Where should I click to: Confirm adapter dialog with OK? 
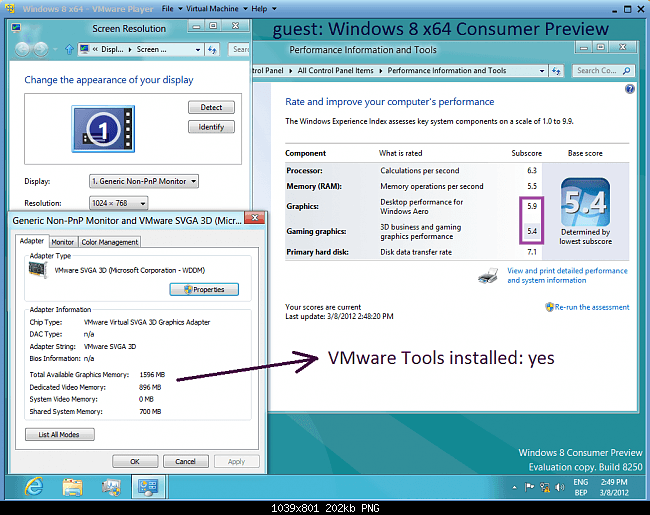coord(135,462)
